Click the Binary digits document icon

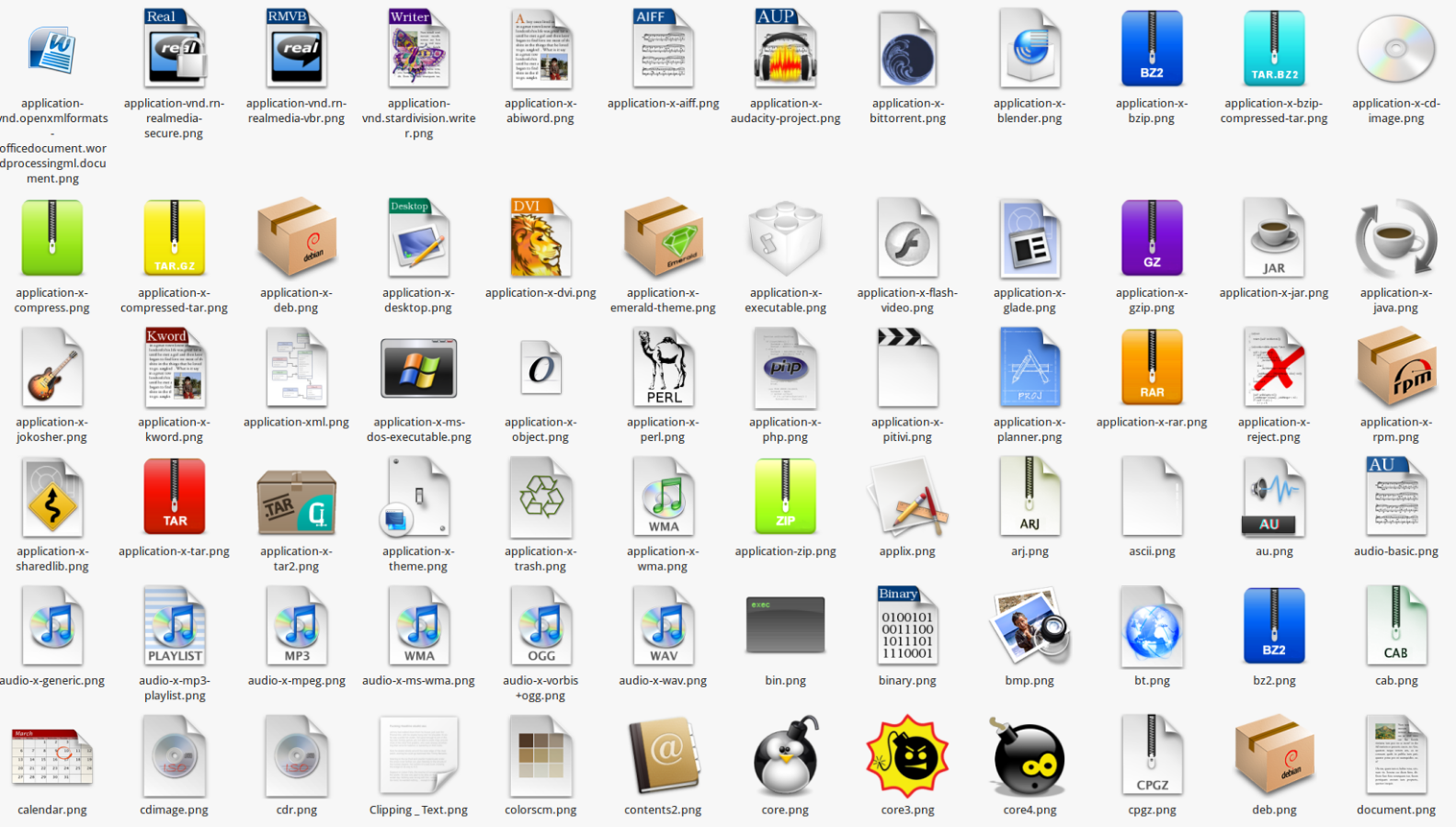(907, 626)
